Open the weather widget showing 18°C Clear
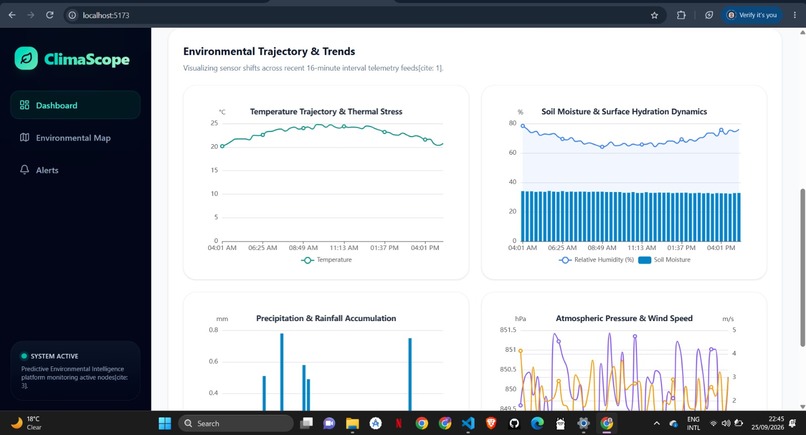Screen dimensions: 806x435 [27, 423]
